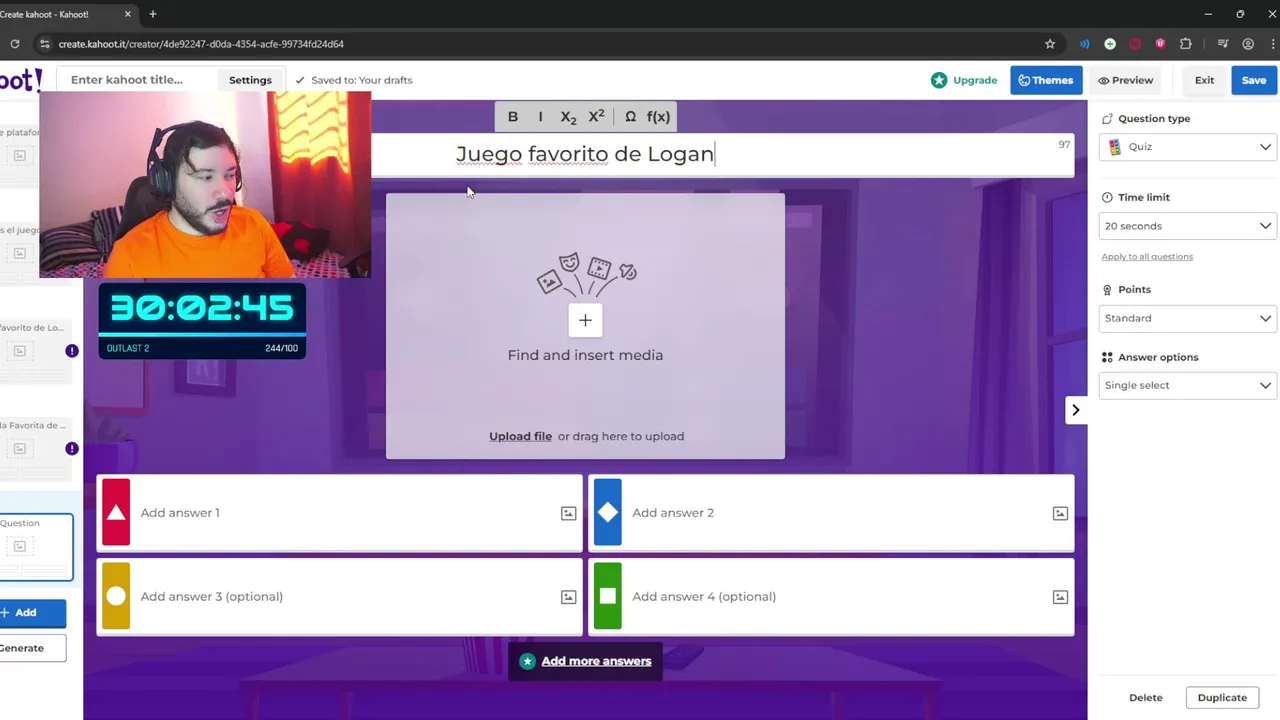Open the Points dropdown
1280x720 pixels.
1187,318
